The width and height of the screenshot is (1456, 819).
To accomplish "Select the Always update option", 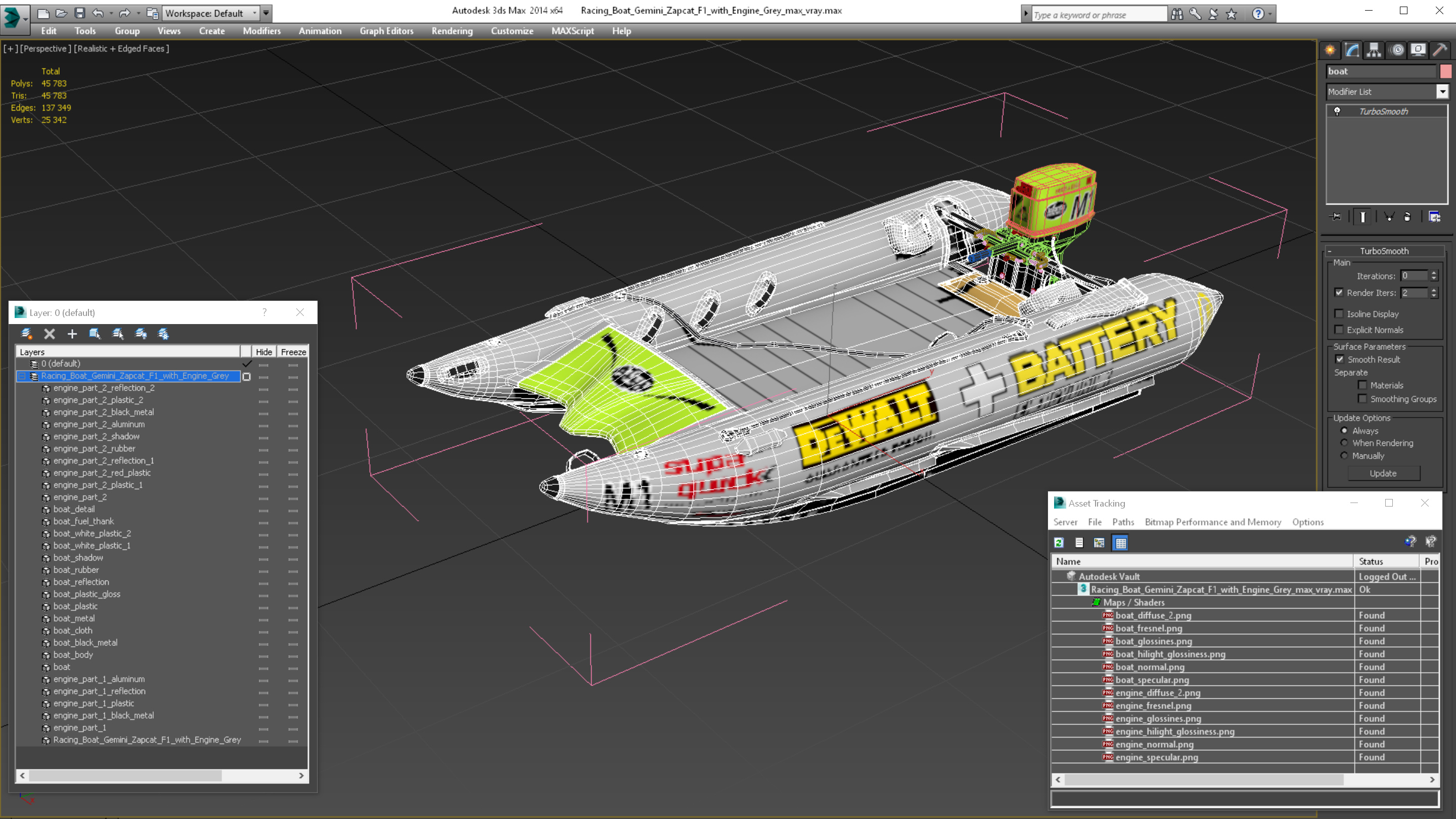I will click(x=1345, y=430).
